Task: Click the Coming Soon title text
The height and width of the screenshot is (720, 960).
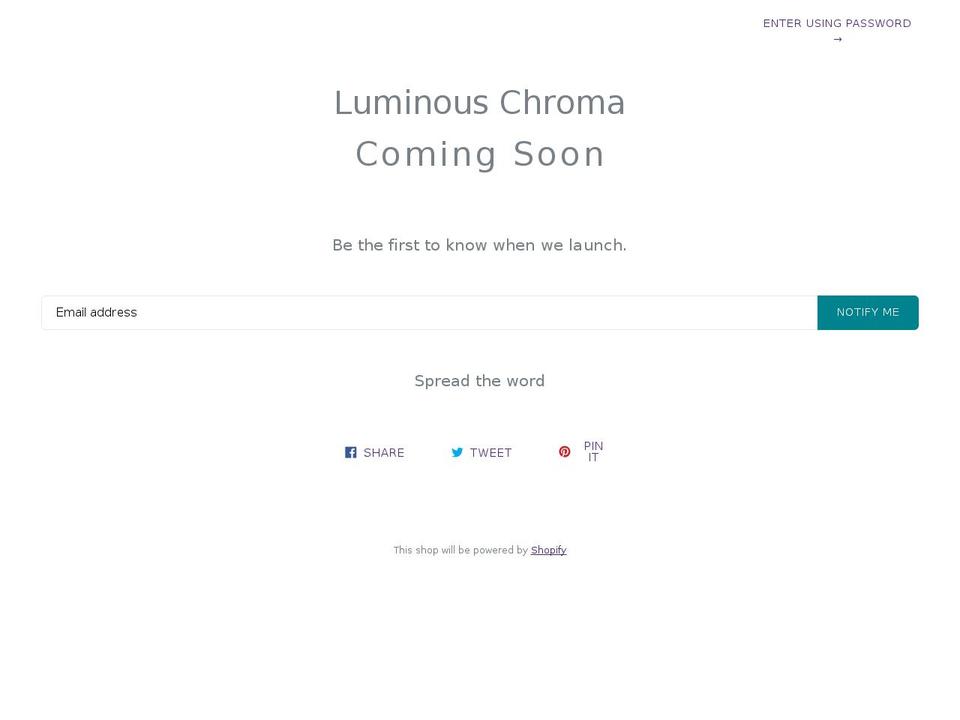Action: tap(479, 154)
